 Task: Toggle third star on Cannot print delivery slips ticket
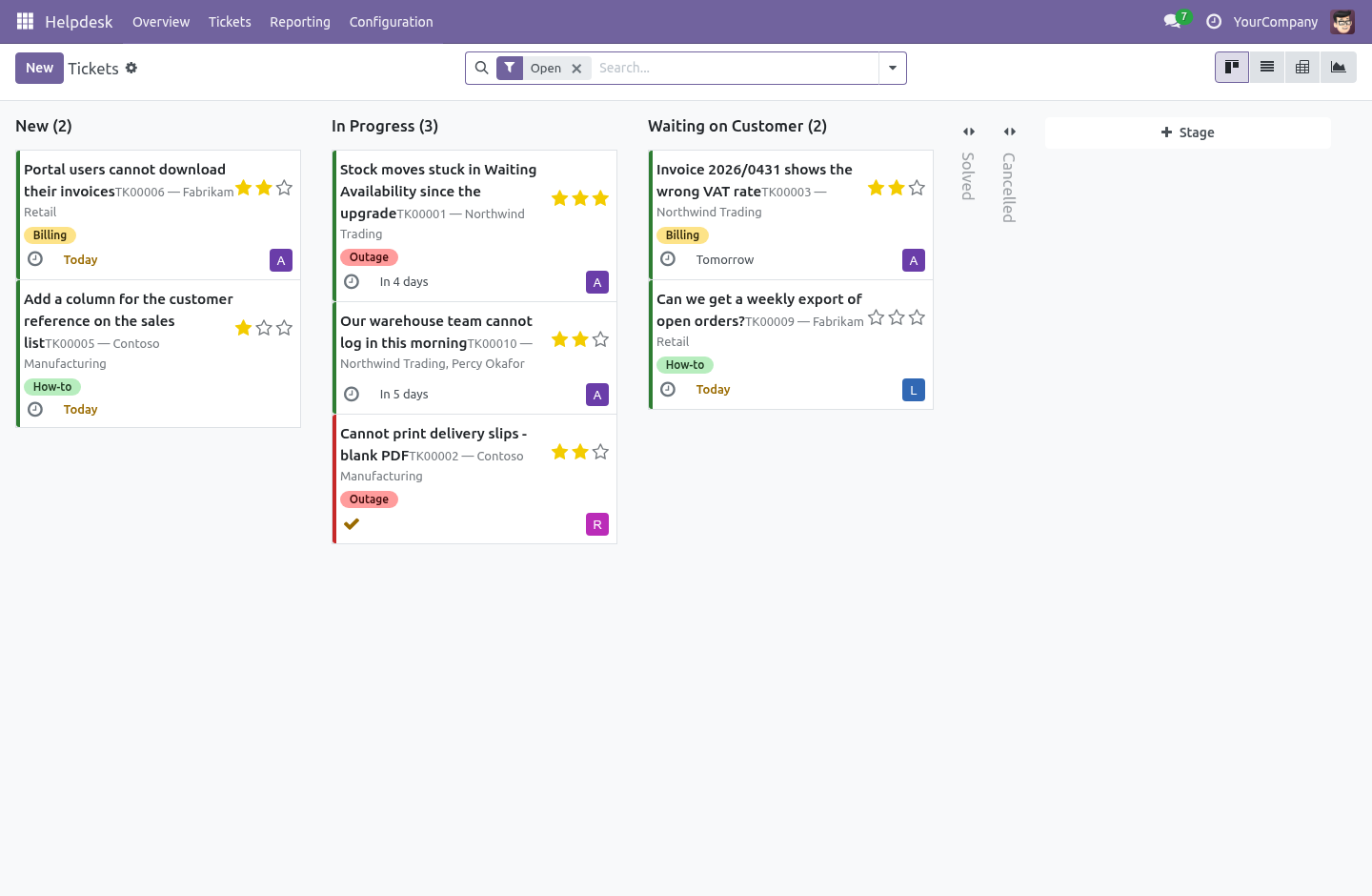(600, 452)
